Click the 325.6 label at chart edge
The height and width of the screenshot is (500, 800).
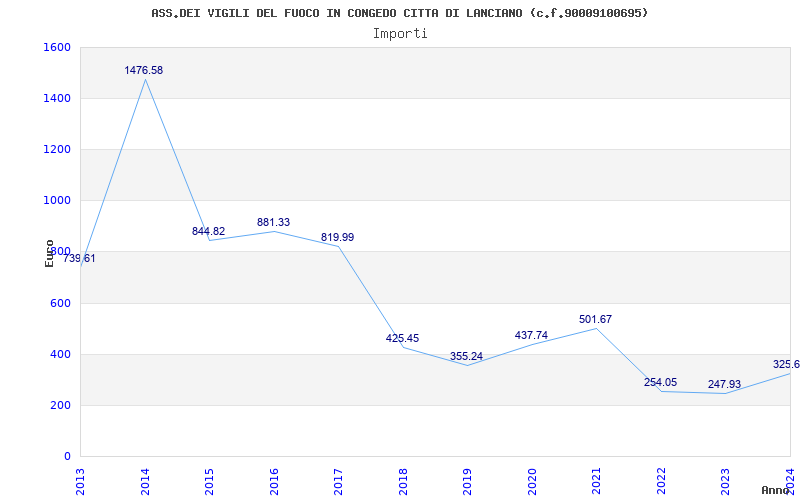pyautogui.click(x=786, y=364)
